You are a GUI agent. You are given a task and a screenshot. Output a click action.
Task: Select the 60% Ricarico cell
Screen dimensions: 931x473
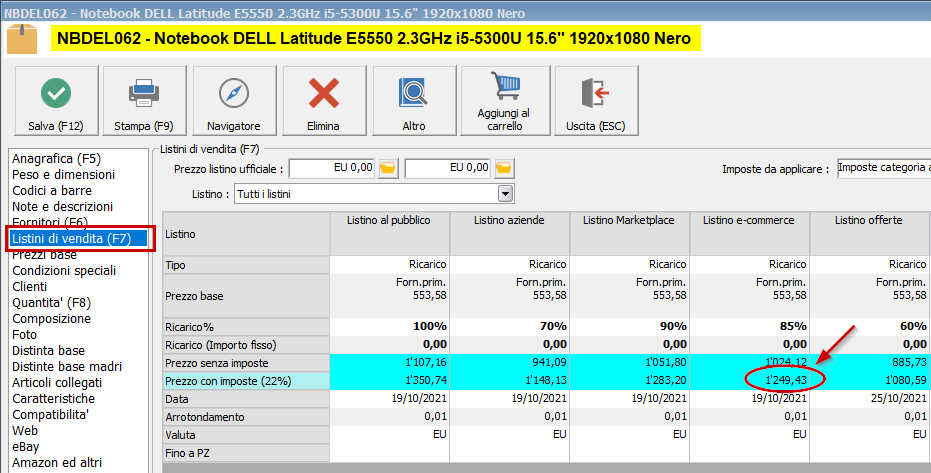click(869, 326)
